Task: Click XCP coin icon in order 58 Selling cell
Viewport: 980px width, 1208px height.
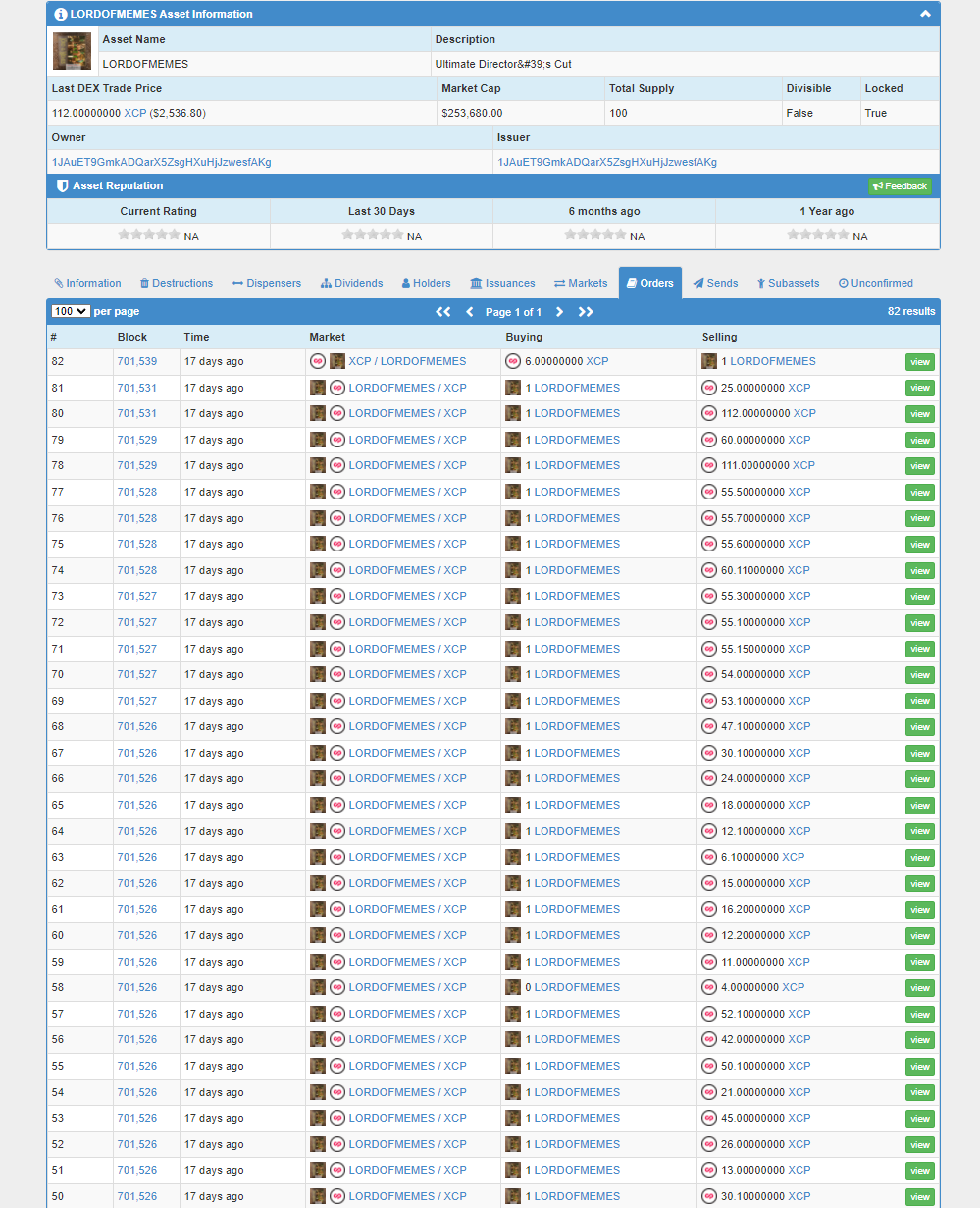Action: (x=709, y=987)
